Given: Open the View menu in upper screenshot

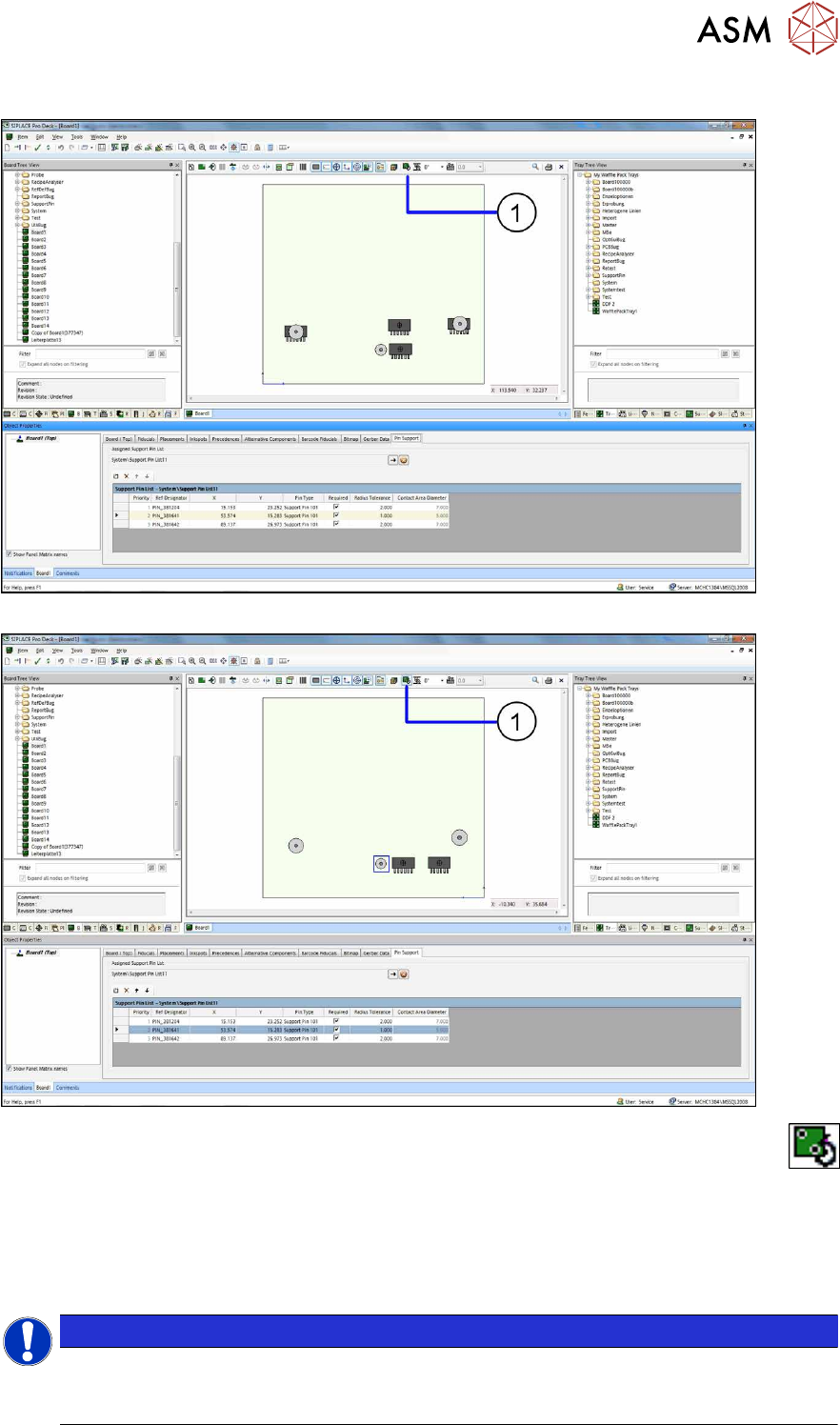Looking at the screenshot, I should pyautogui.click(x=57, y=137).
